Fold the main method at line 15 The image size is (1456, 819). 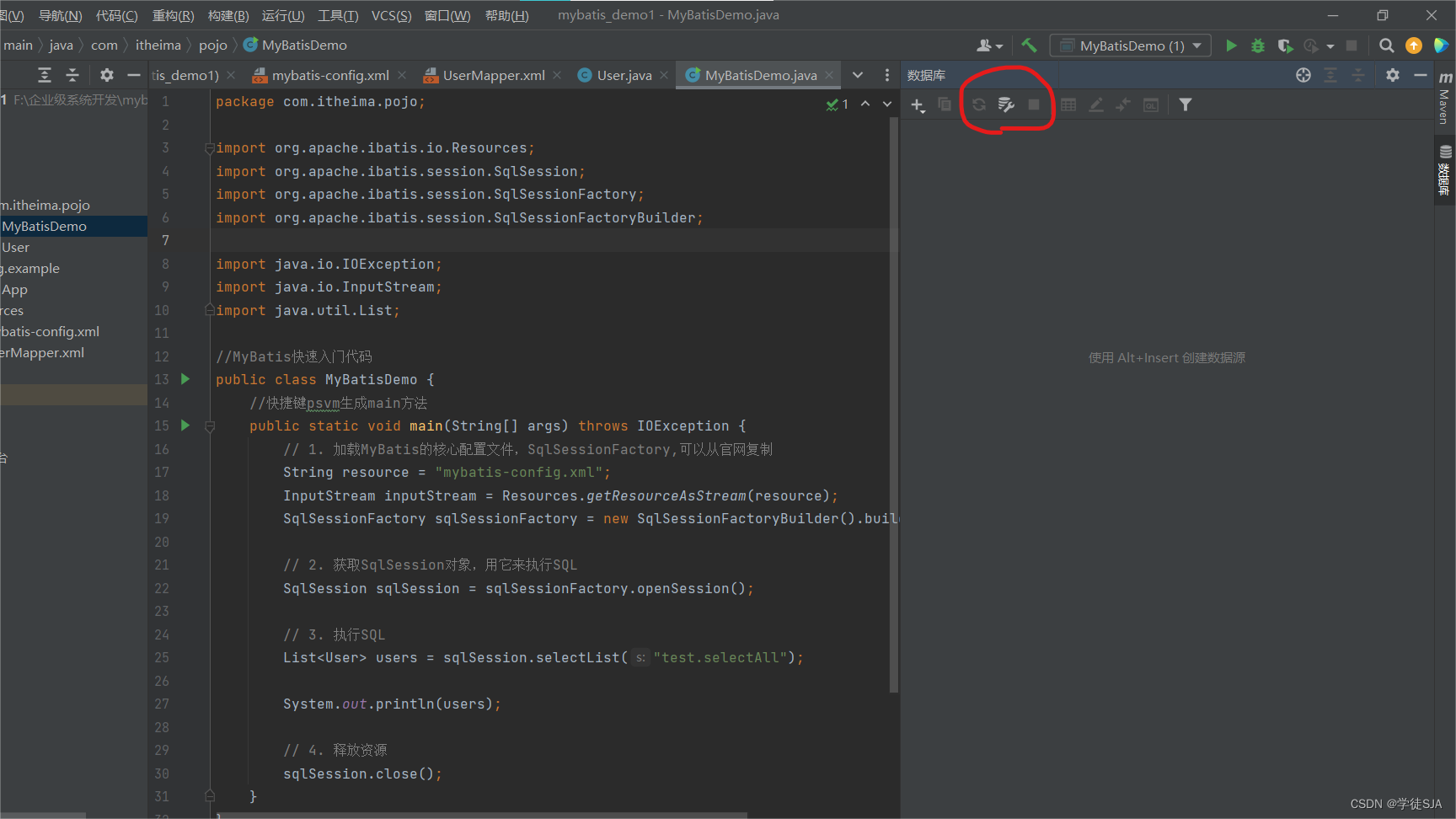(x=210, y=426)
